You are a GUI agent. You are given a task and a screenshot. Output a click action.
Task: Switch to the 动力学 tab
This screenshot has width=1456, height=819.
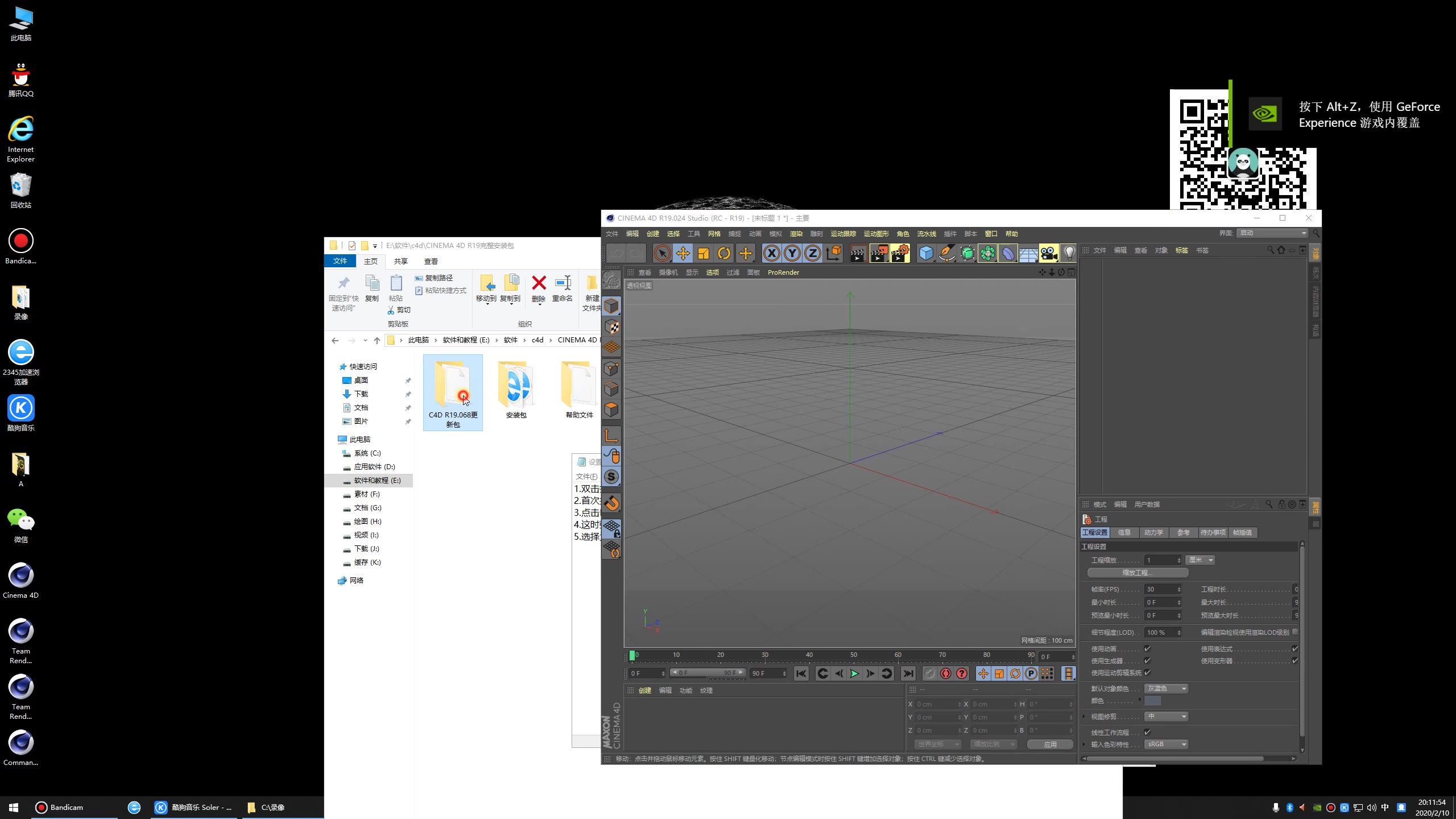point(1153,532)
